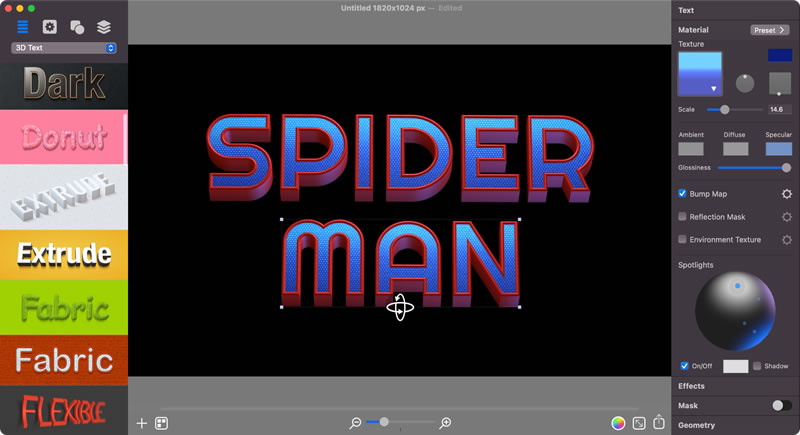This screenshot has width=800, height=435.
Task: Adjust the texture Scale slider
Action: pyautogui.click(x=735, y=110)
